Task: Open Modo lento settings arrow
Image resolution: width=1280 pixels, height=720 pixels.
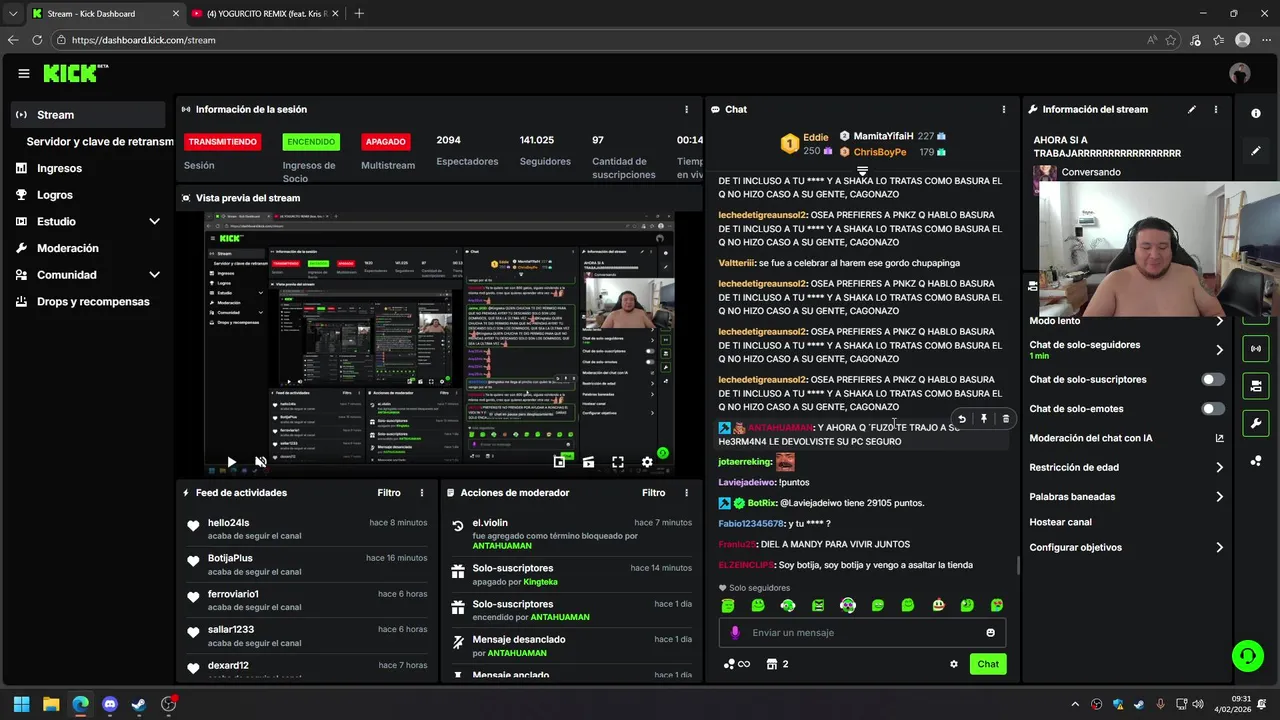Action: [x=1219, y=321]
